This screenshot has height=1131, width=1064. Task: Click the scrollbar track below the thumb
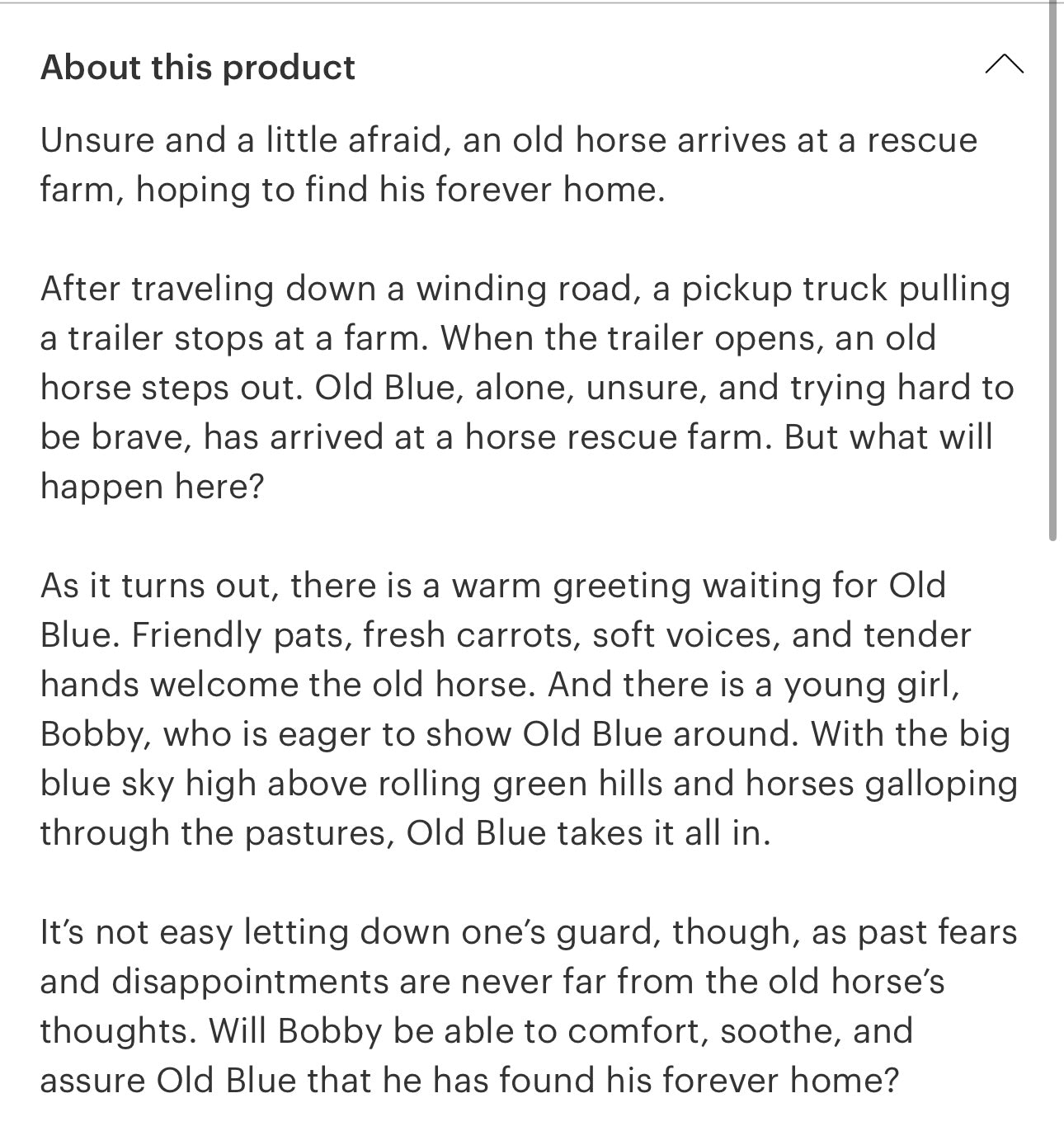coord(1052,833)
